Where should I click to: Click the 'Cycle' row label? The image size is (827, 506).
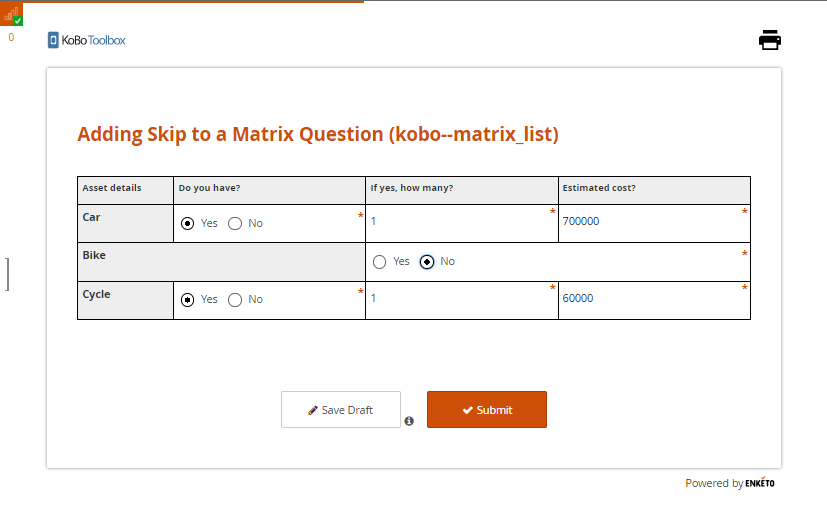[x=97, y=294]
